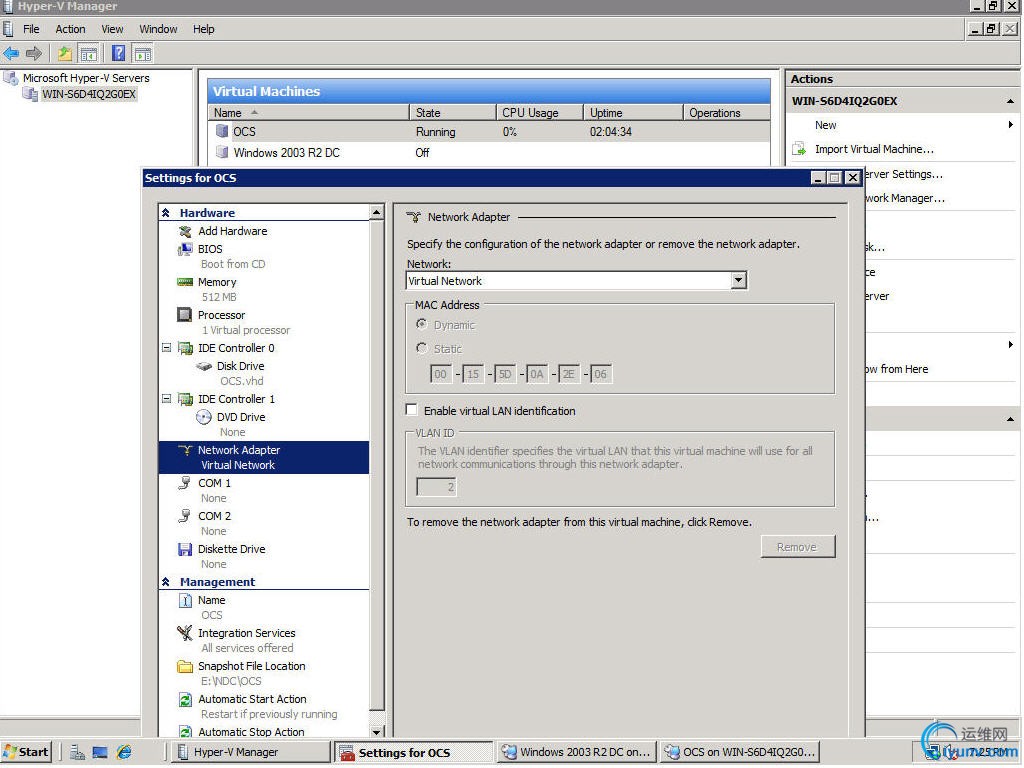Click the scroll up arrow in hardware list
Image resolution: width=1024 pixels, height=768 pixels.
click(x=377, y=213)
